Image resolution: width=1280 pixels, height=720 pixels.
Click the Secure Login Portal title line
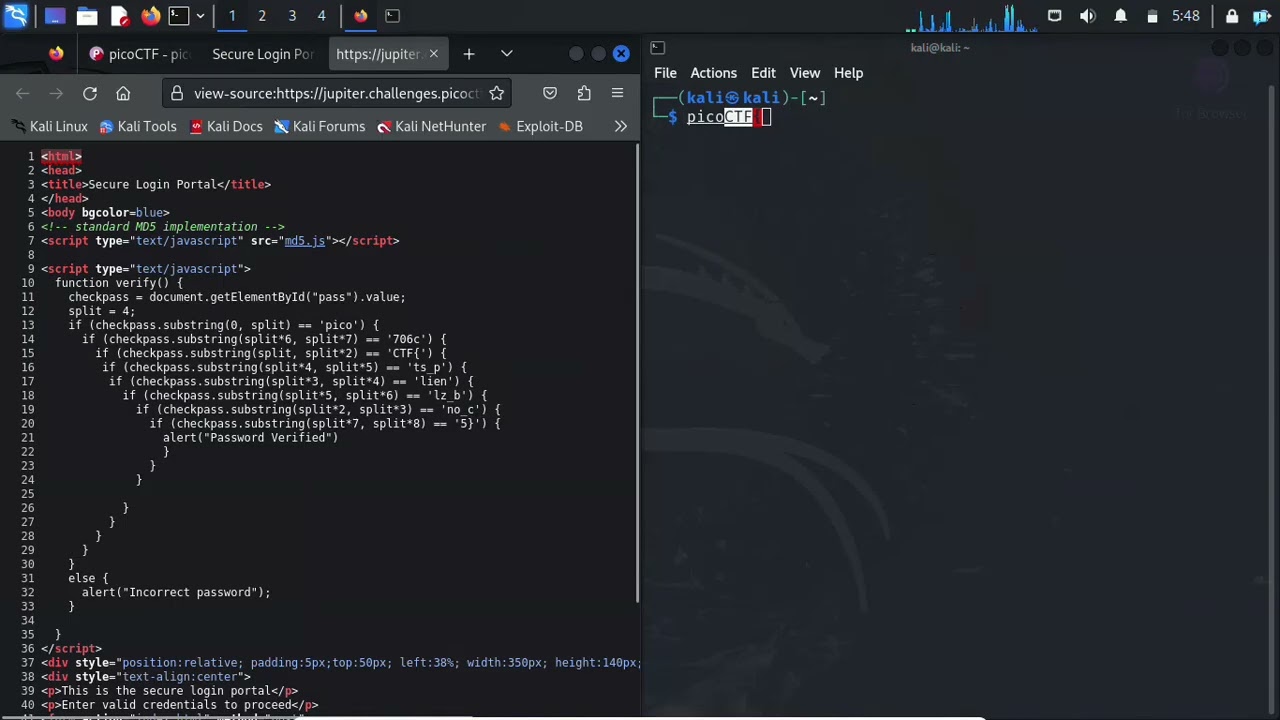point(156,185)
